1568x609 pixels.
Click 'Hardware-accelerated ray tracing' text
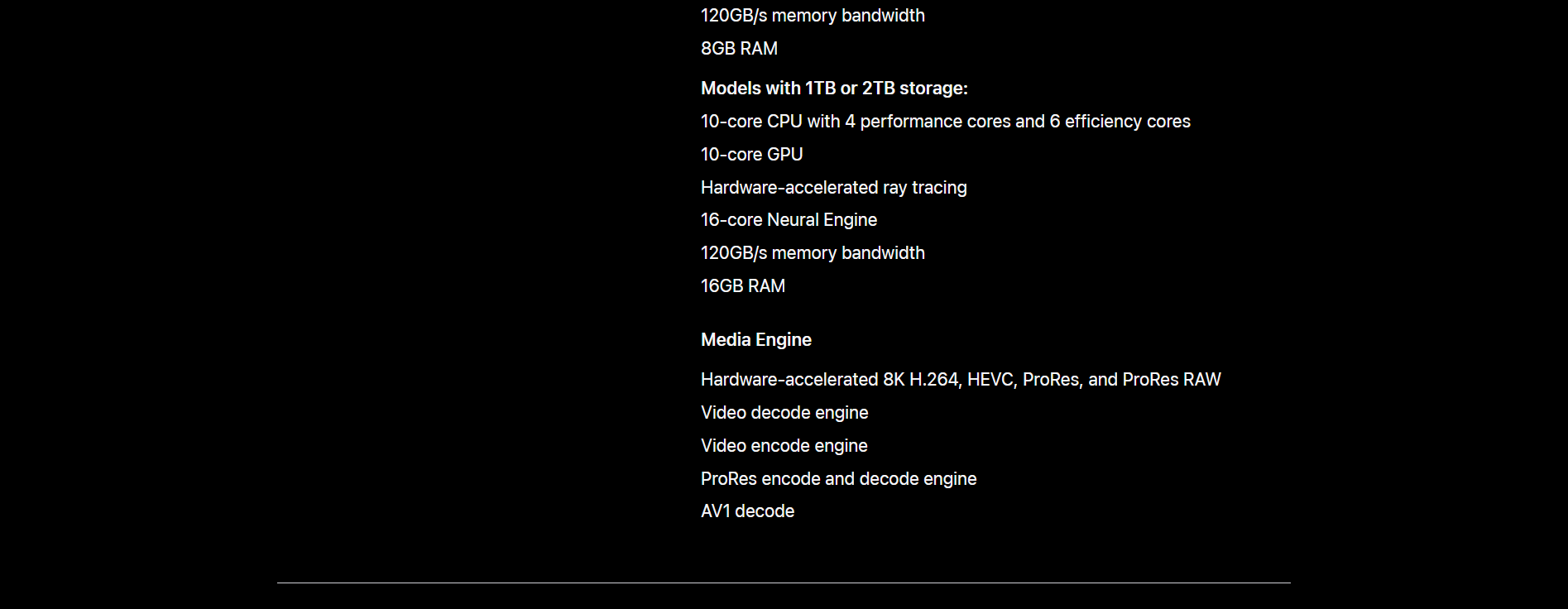tap(833, 188)
